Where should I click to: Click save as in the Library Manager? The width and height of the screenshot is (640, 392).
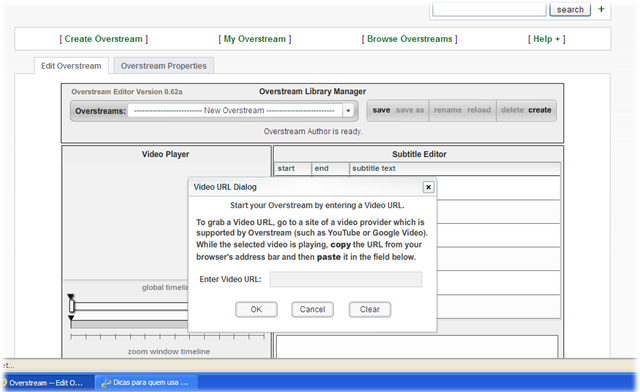coord(410,110)
